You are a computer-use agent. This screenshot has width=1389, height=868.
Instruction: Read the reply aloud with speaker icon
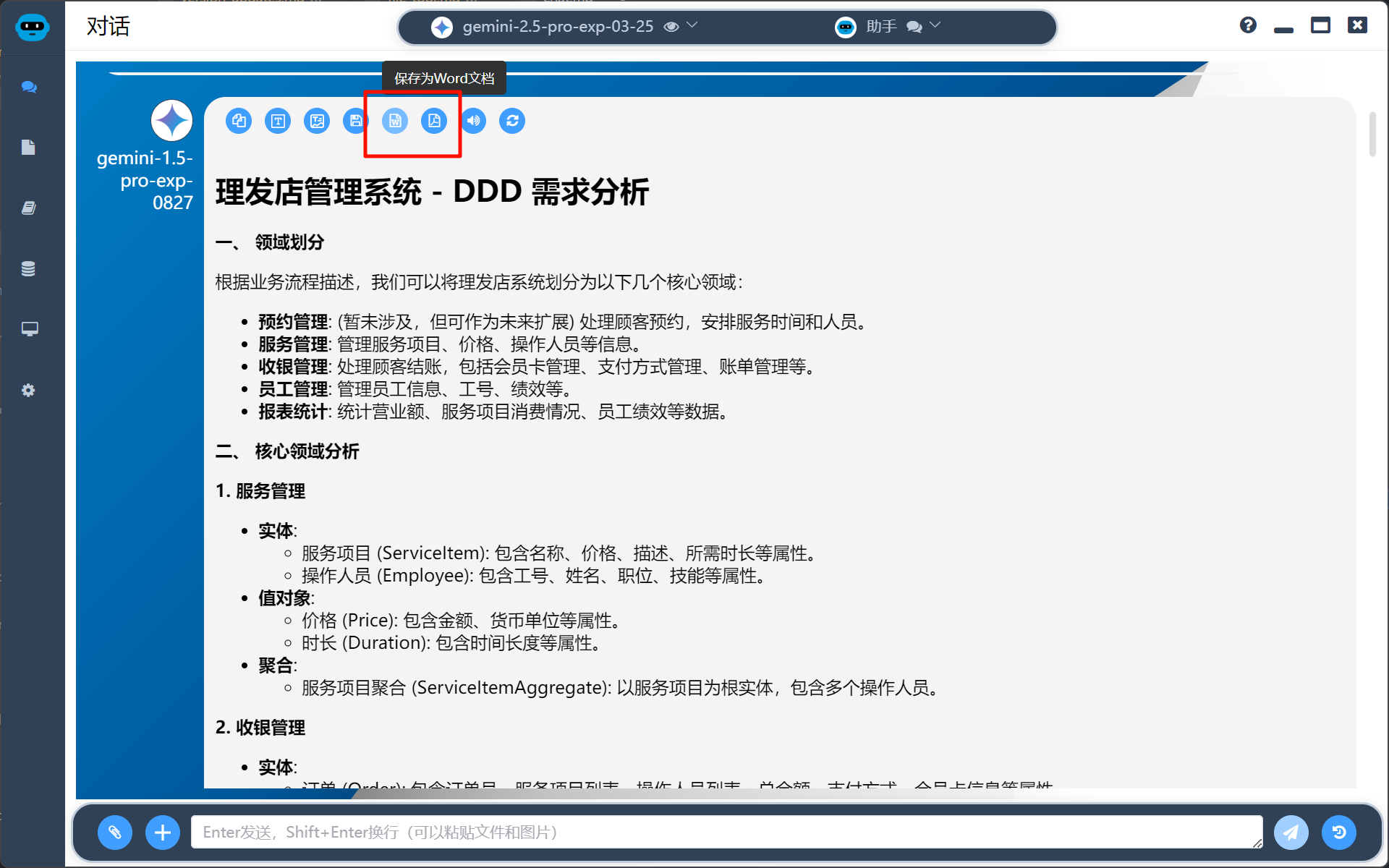[x=473, y=121]
